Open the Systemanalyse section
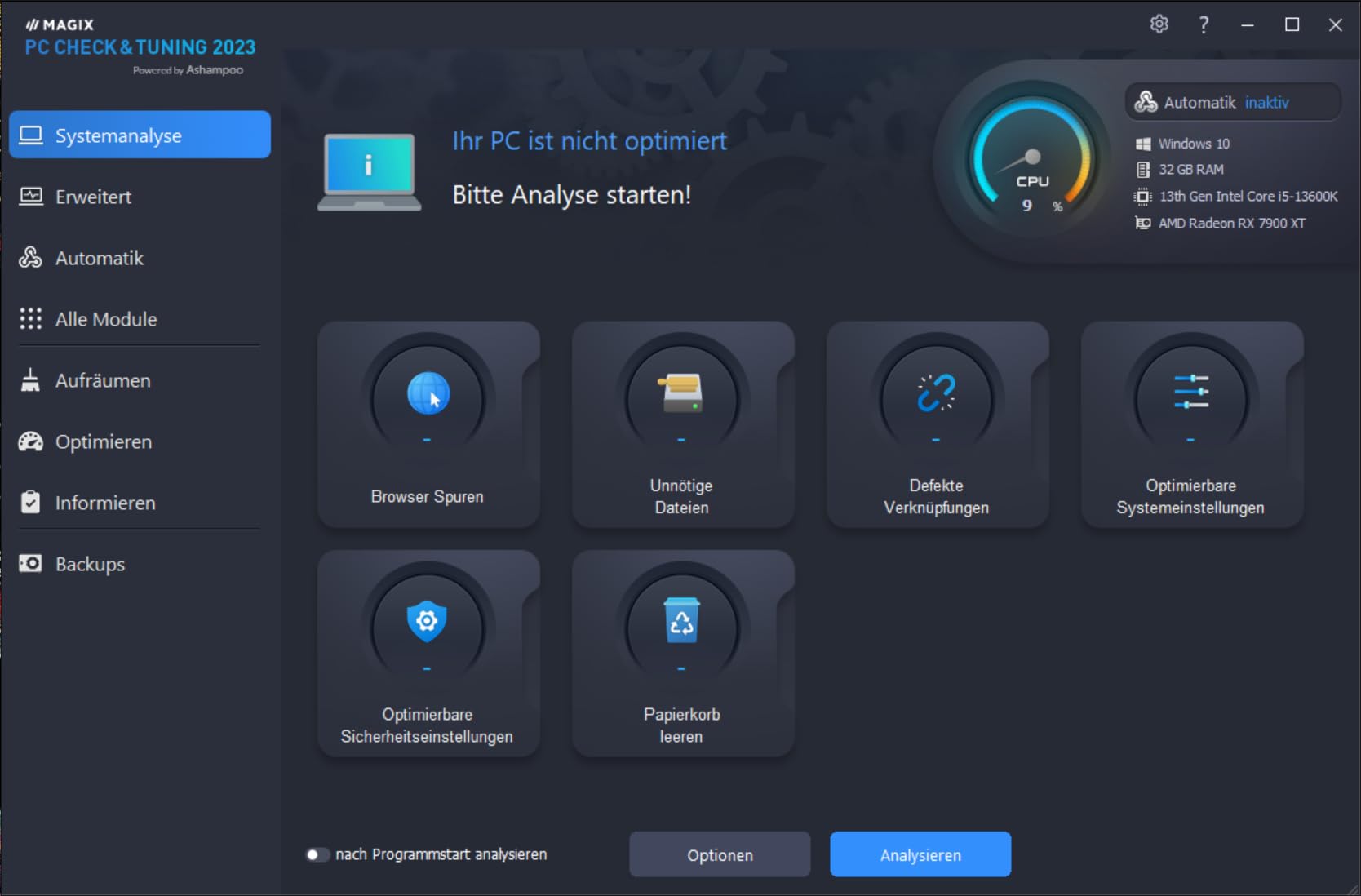The image size is (1361, 896). point(140,135)
